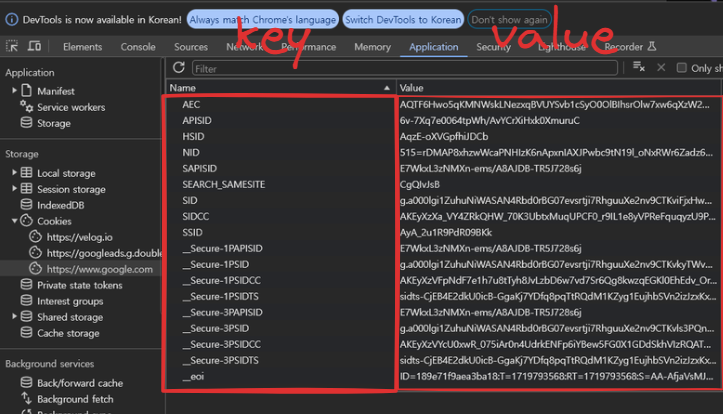
Task: Click the Cookies cookie icon
Action: tap(27, 220)
